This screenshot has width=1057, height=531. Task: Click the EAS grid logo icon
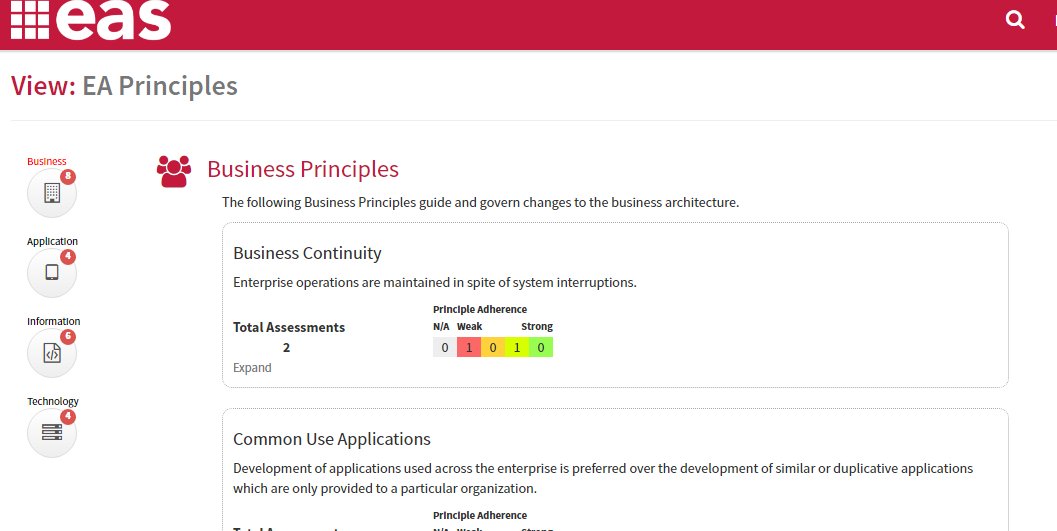point(30,20)
